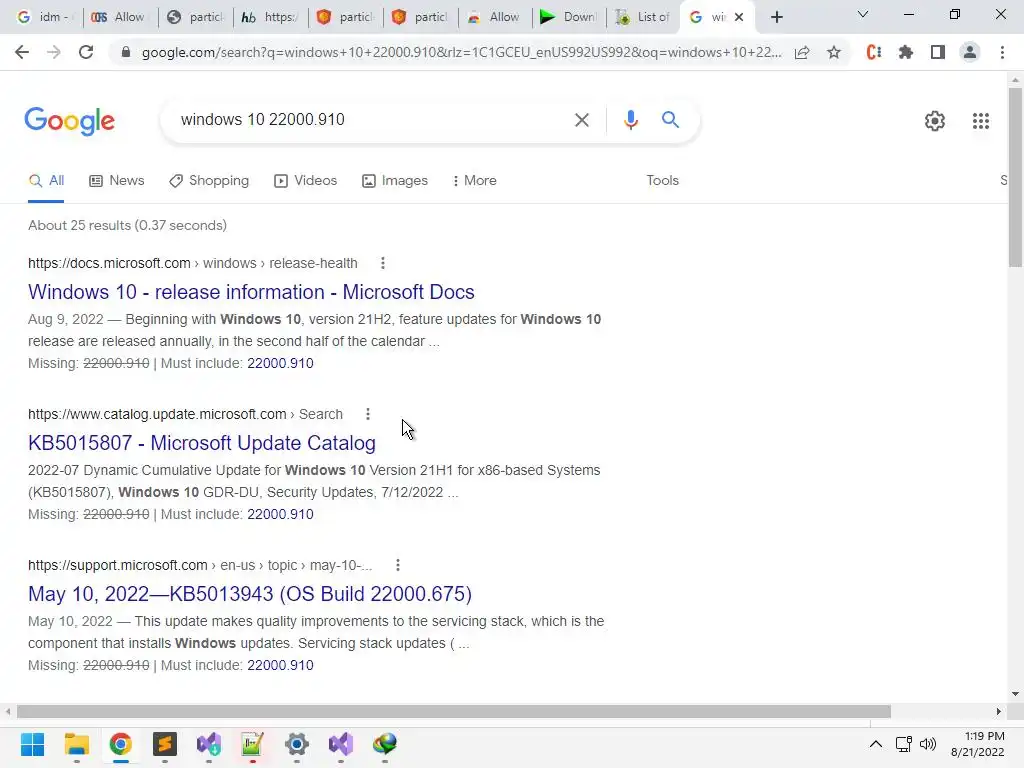Screen dimensions: 1024x768
Task: Open options for the Update Catalog result
Action: [x=368, y=414]
